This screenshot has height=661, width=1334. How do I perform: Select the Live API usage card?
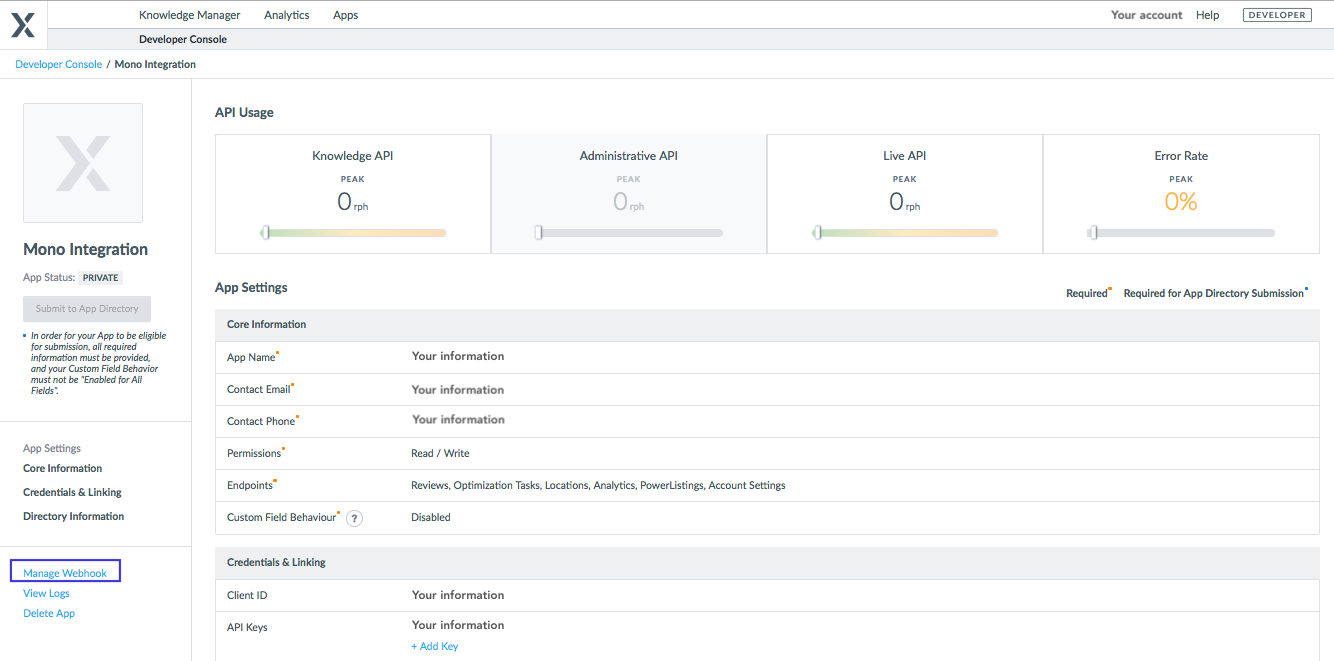coord(905,194)
